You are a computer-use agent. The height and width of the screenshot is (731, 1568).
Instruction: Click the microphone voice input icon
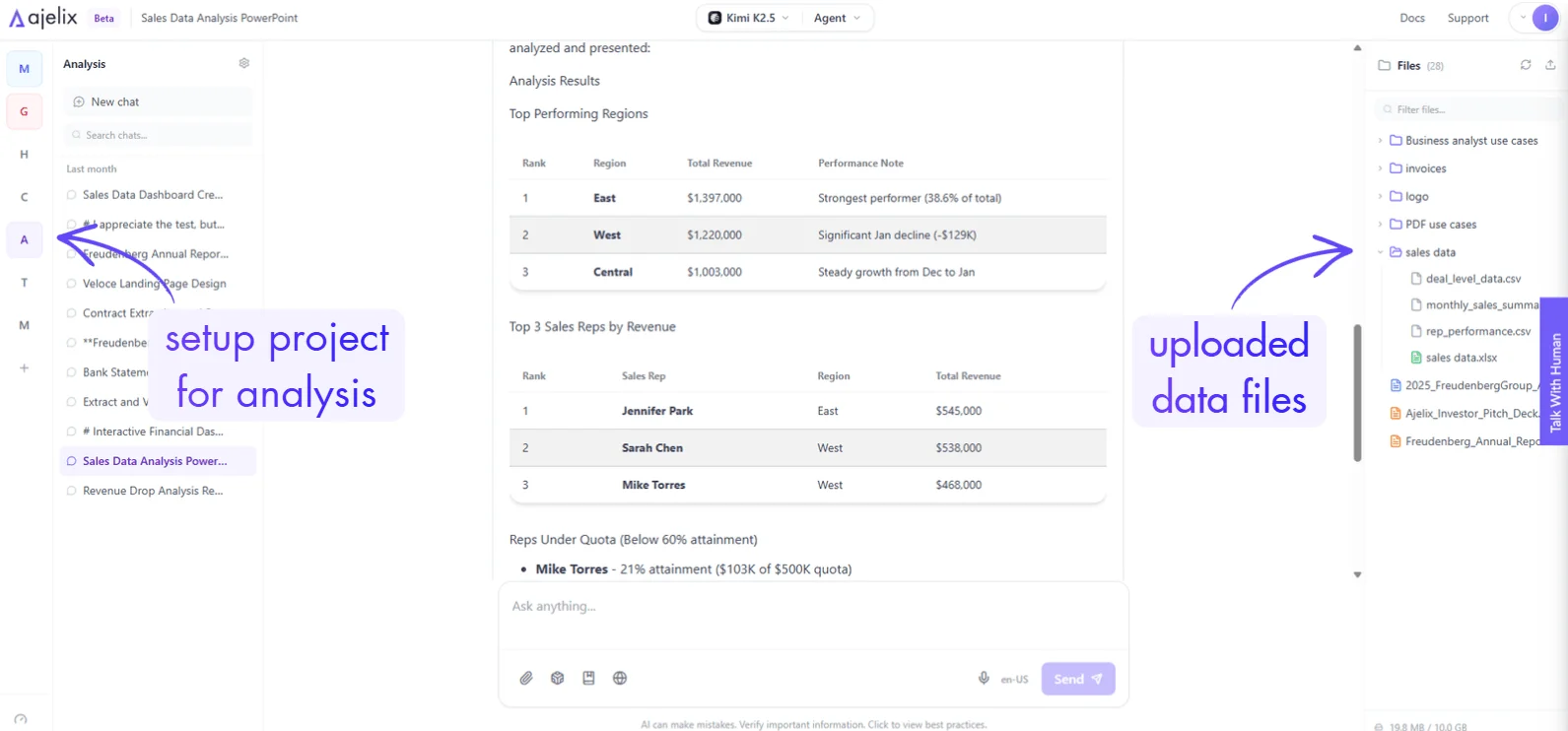(984, 678)
